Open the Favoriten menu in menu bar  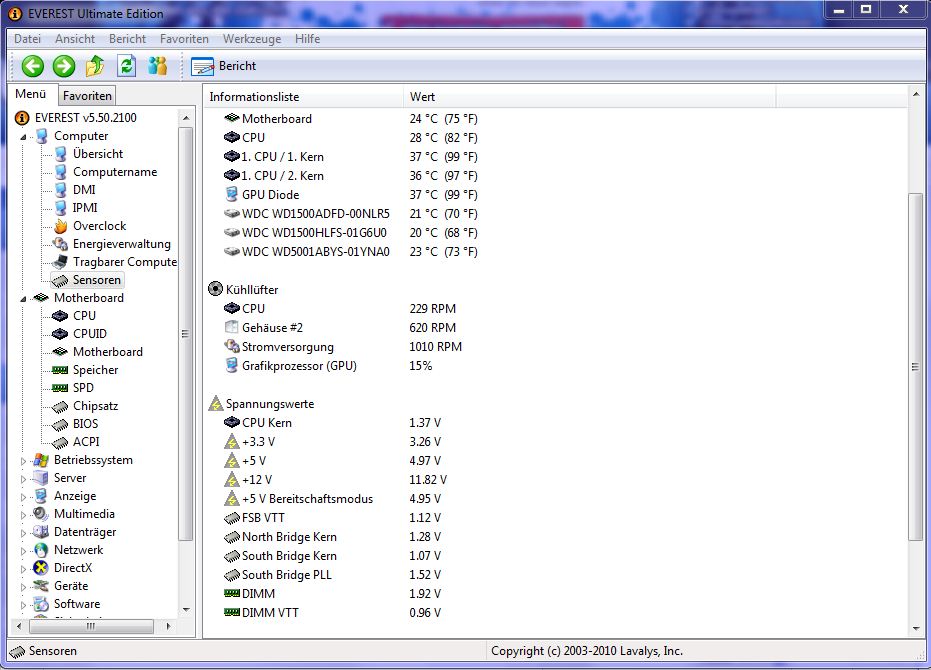pos(184,39)
